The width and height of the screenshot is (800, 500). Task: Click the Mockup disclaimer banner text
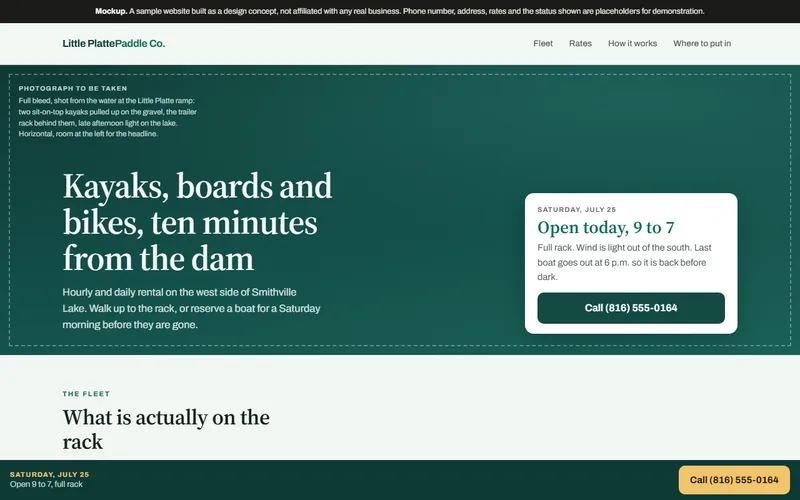[399, 11]
